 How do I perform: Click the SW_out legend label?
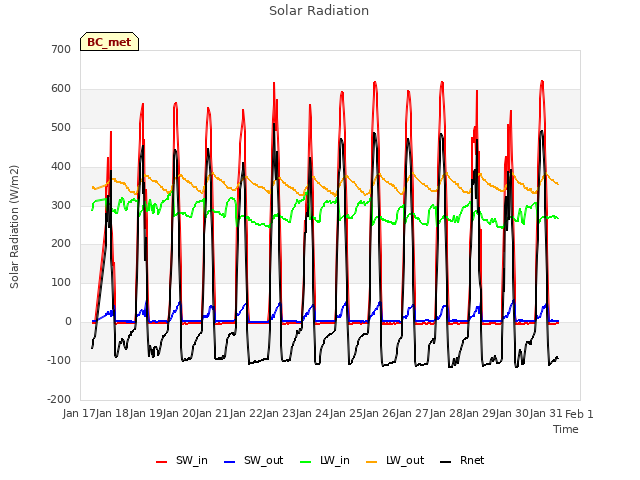point(264,460)
